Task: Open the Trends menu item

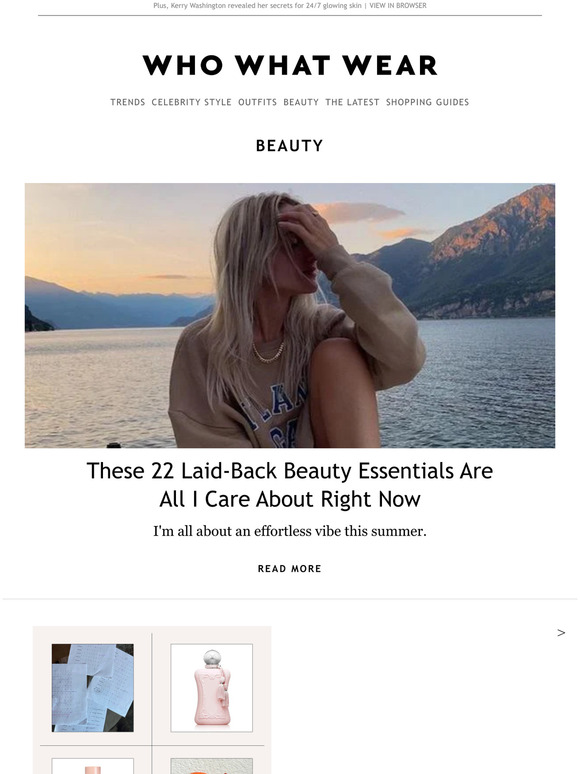Action: click(x=128, y=102)
